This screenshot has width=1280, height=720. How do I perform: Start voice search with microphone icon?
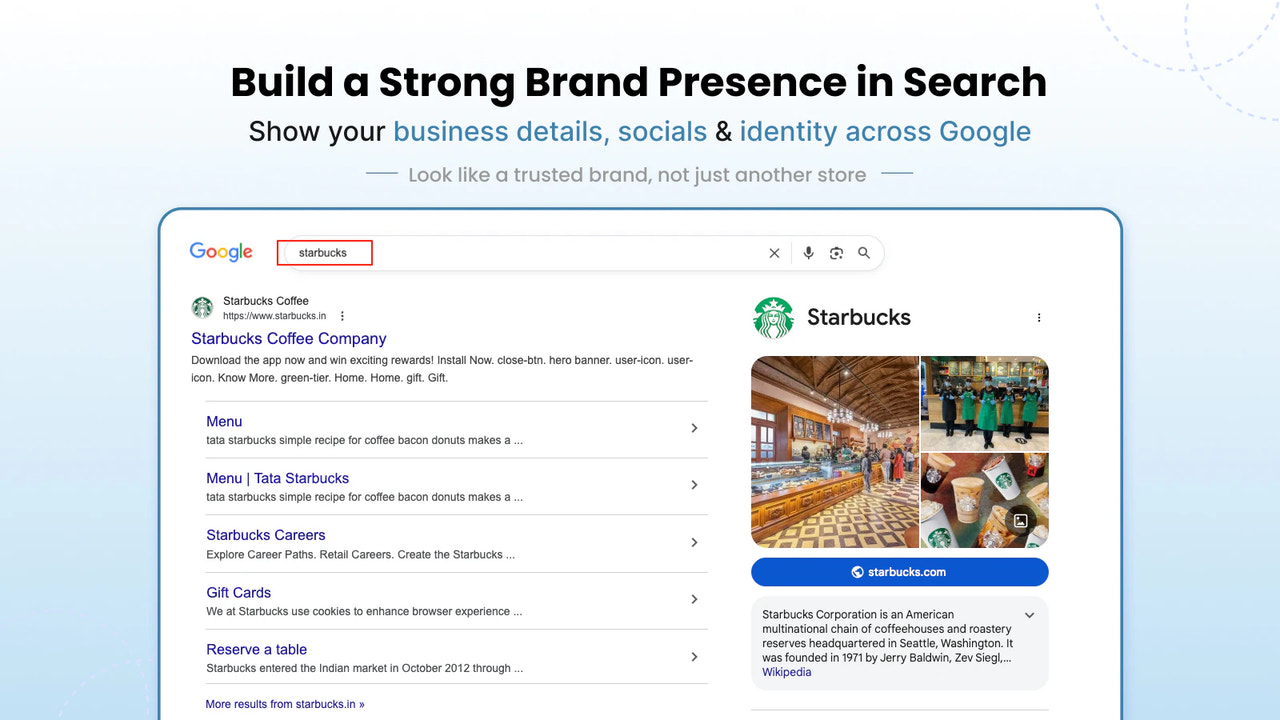808,253
